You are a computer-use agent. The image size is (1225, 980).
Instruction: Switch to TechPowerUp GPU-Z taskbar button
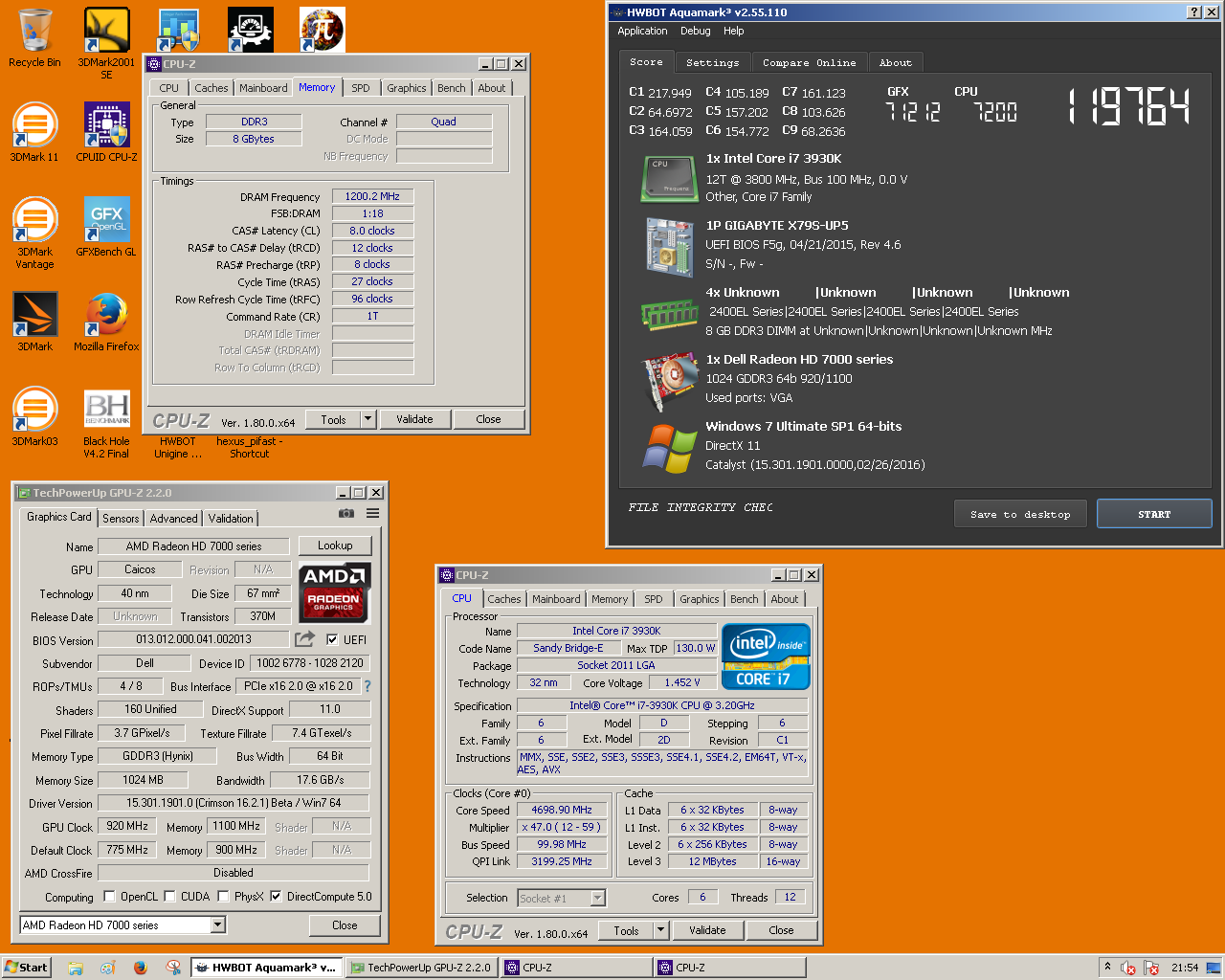point(420,968)
